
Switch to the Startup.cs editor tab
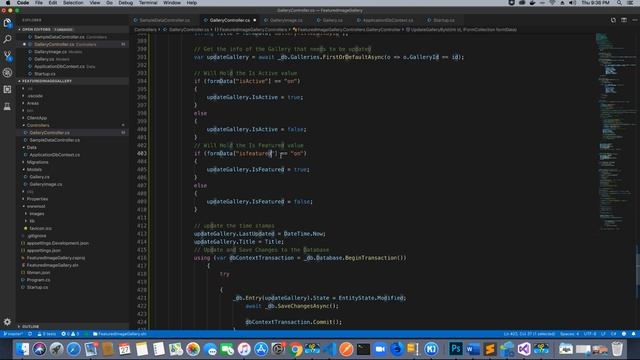(443, 20)
